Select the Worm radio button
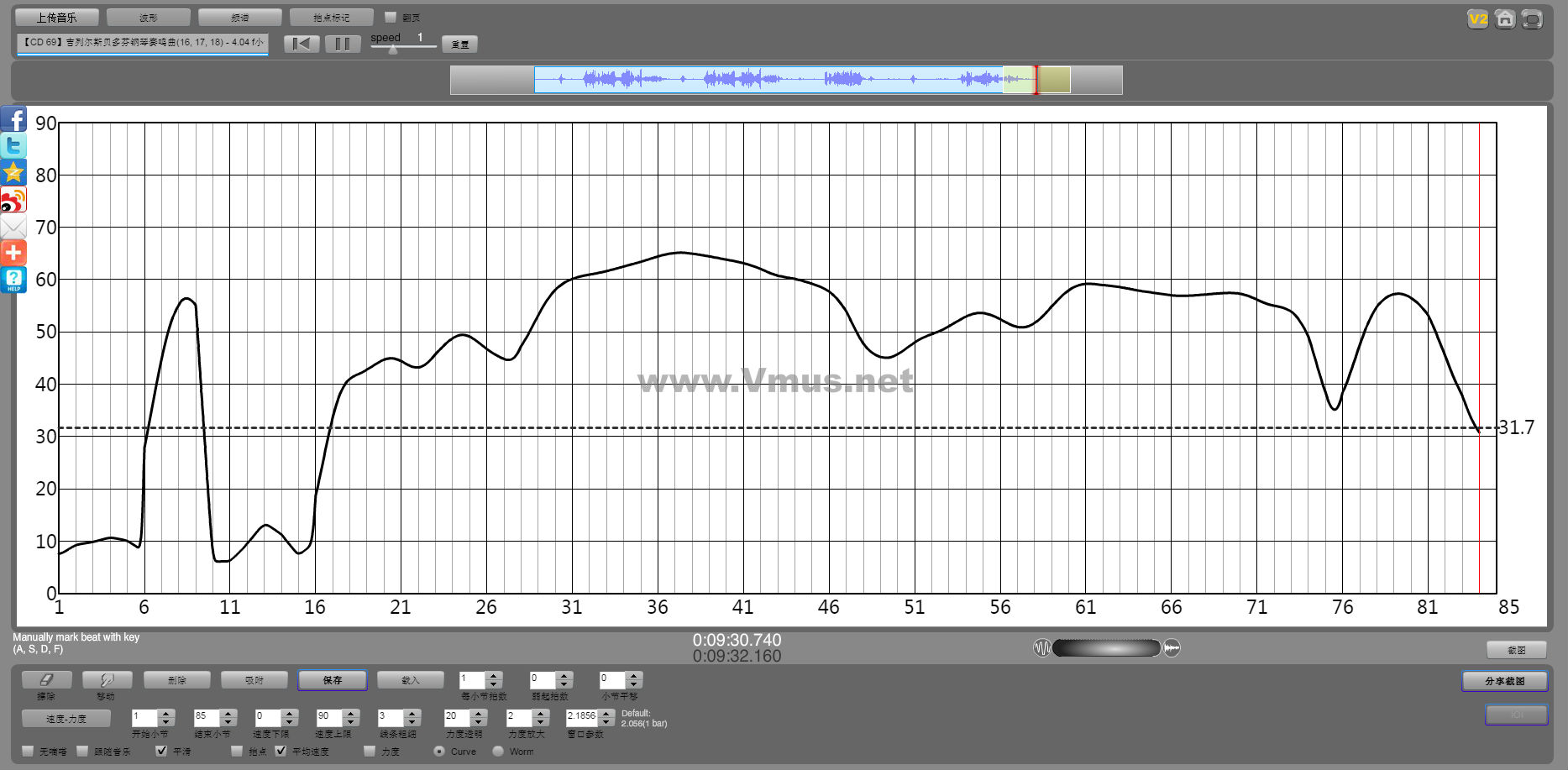1568x770 pixels. click(498, 751)
